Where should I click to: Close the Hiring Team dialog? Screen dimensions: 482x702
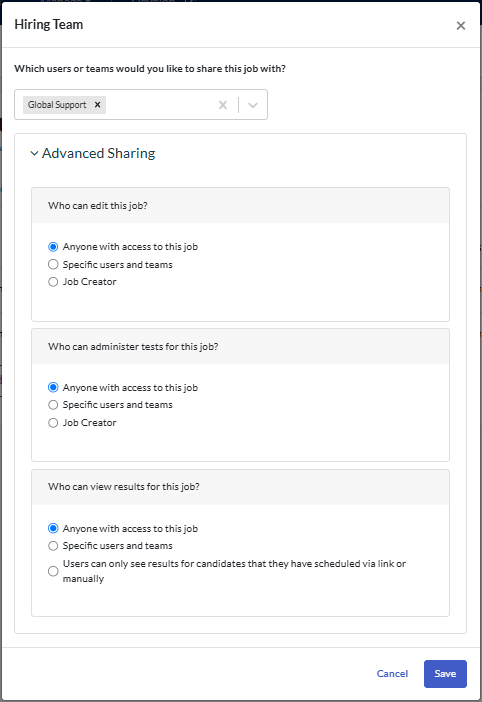(x=461, y=26)
